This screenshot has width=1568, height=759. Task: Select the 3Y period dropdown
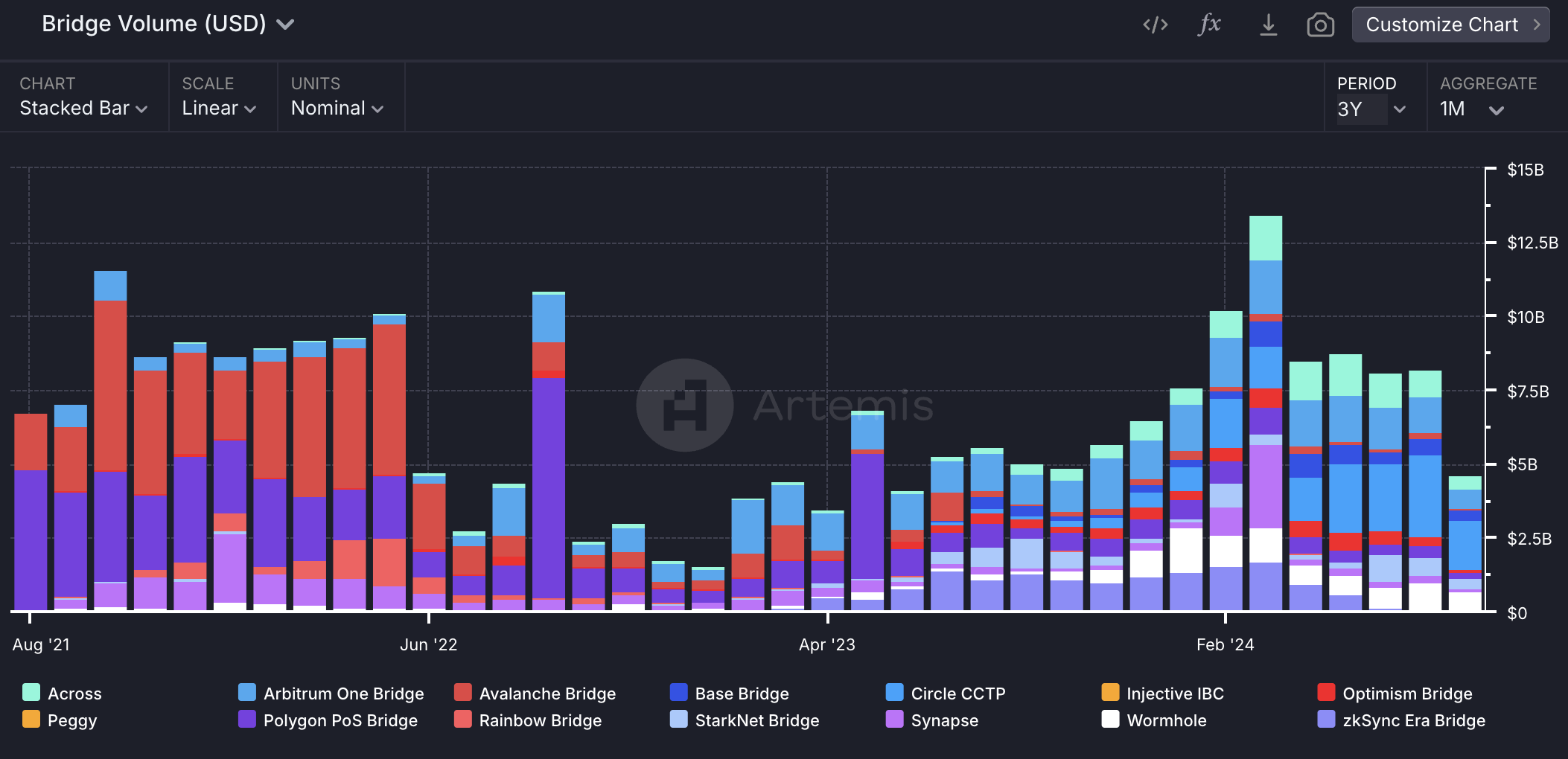pyautogui.click(x=1371, y=109)
